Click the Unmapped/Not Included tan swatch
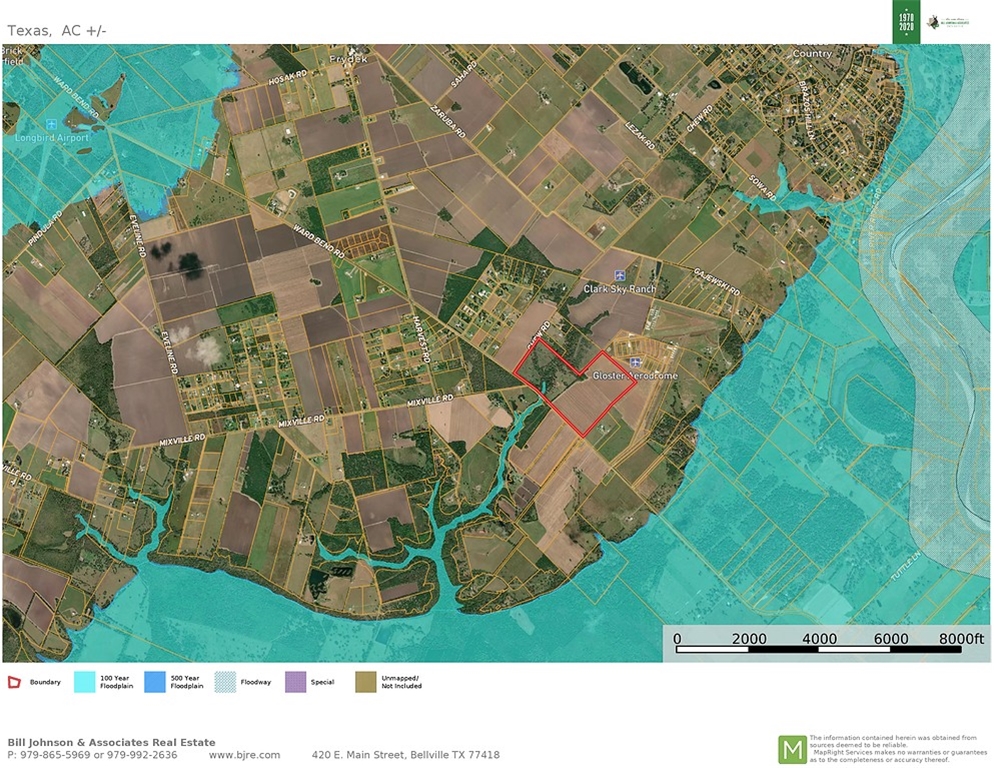 367,683
